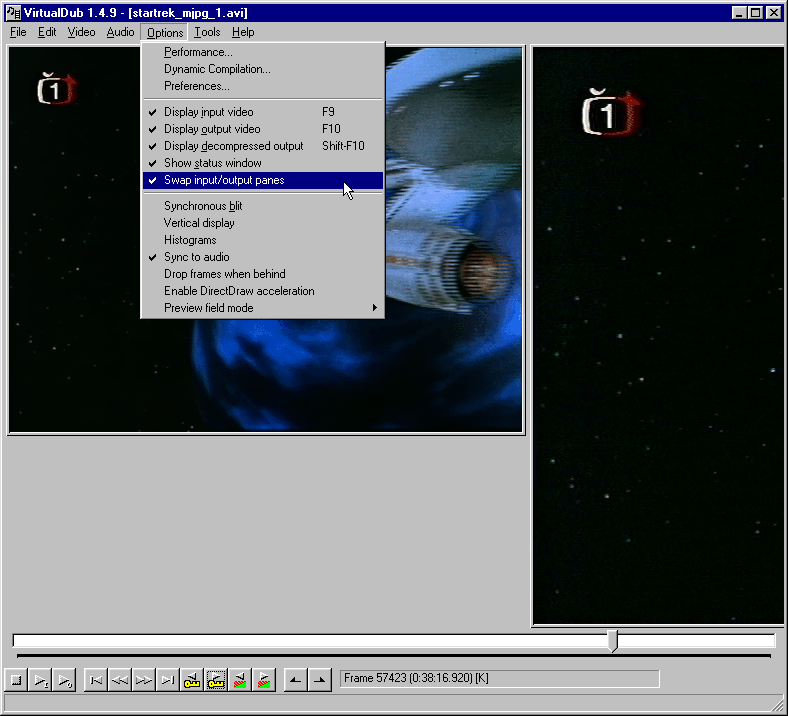The width and height of the screenshot is (788, 716).
Task: Expand the Preview field mode submenu
Action: (263, 309)
